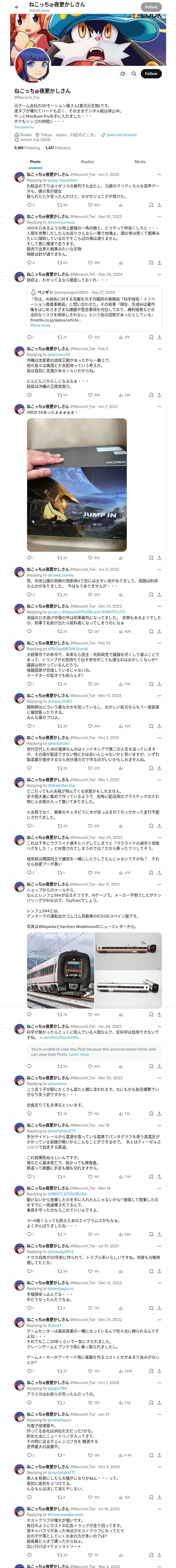Click the circular icon left of search magnifier

coord(122,74)
